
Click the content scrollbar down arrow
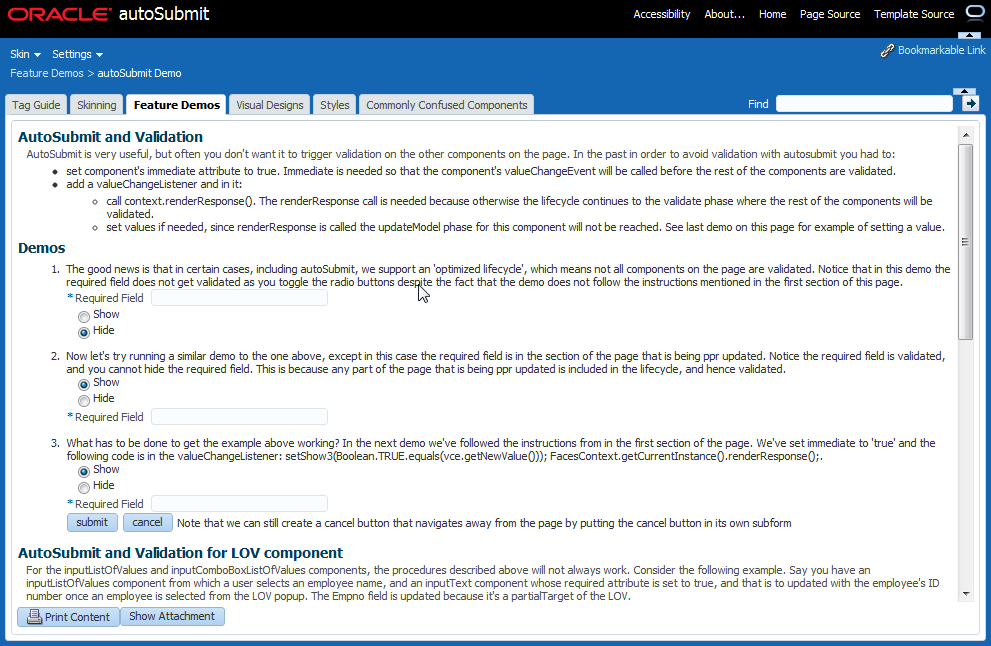[966, 594]
